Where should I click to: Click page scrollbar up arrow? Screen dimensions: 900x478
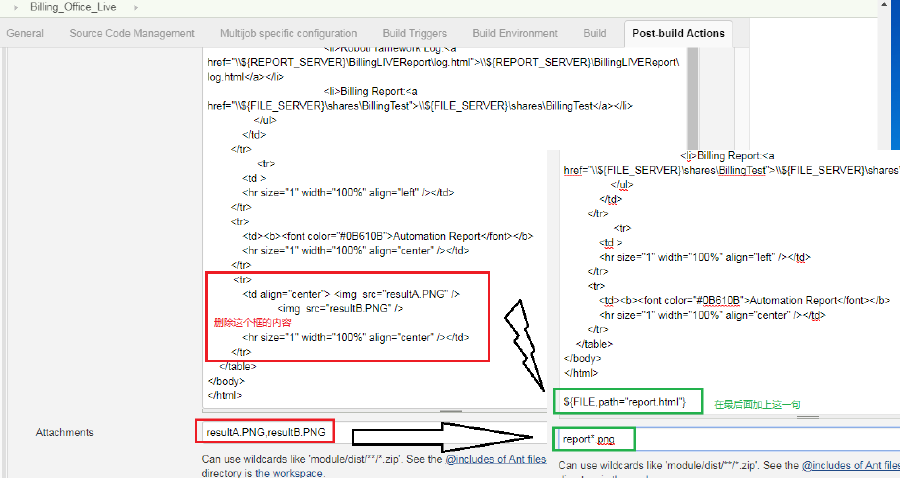pos(884,5)
